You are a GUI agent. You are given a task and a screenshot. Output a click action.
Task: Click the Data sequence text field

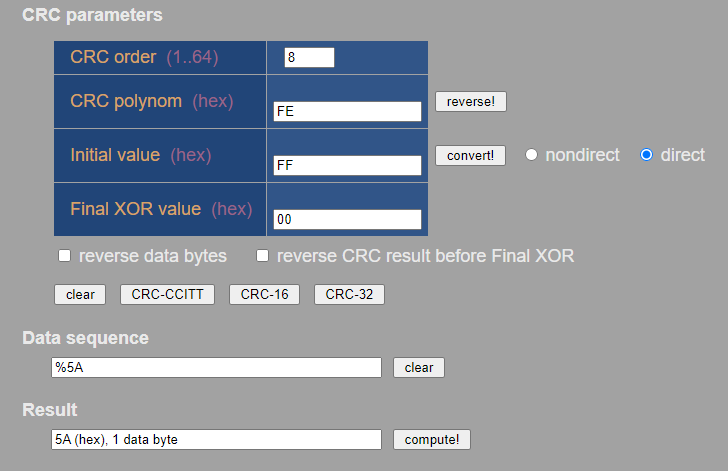[x=216, y=368]
